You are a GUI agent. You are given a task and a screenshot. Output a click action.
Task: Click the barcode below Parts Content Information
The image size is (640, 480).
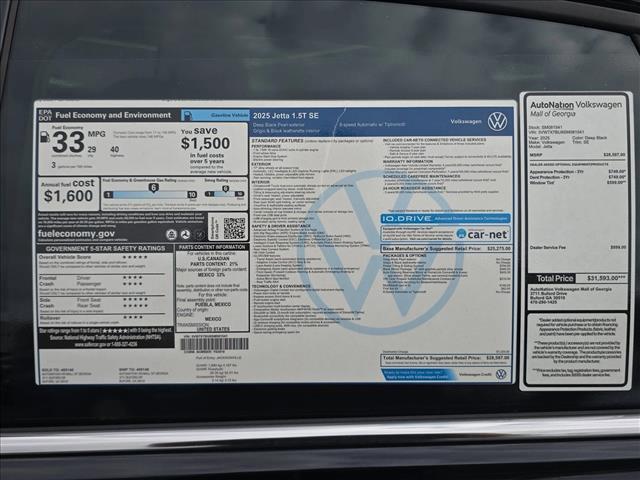pos(211,343)
